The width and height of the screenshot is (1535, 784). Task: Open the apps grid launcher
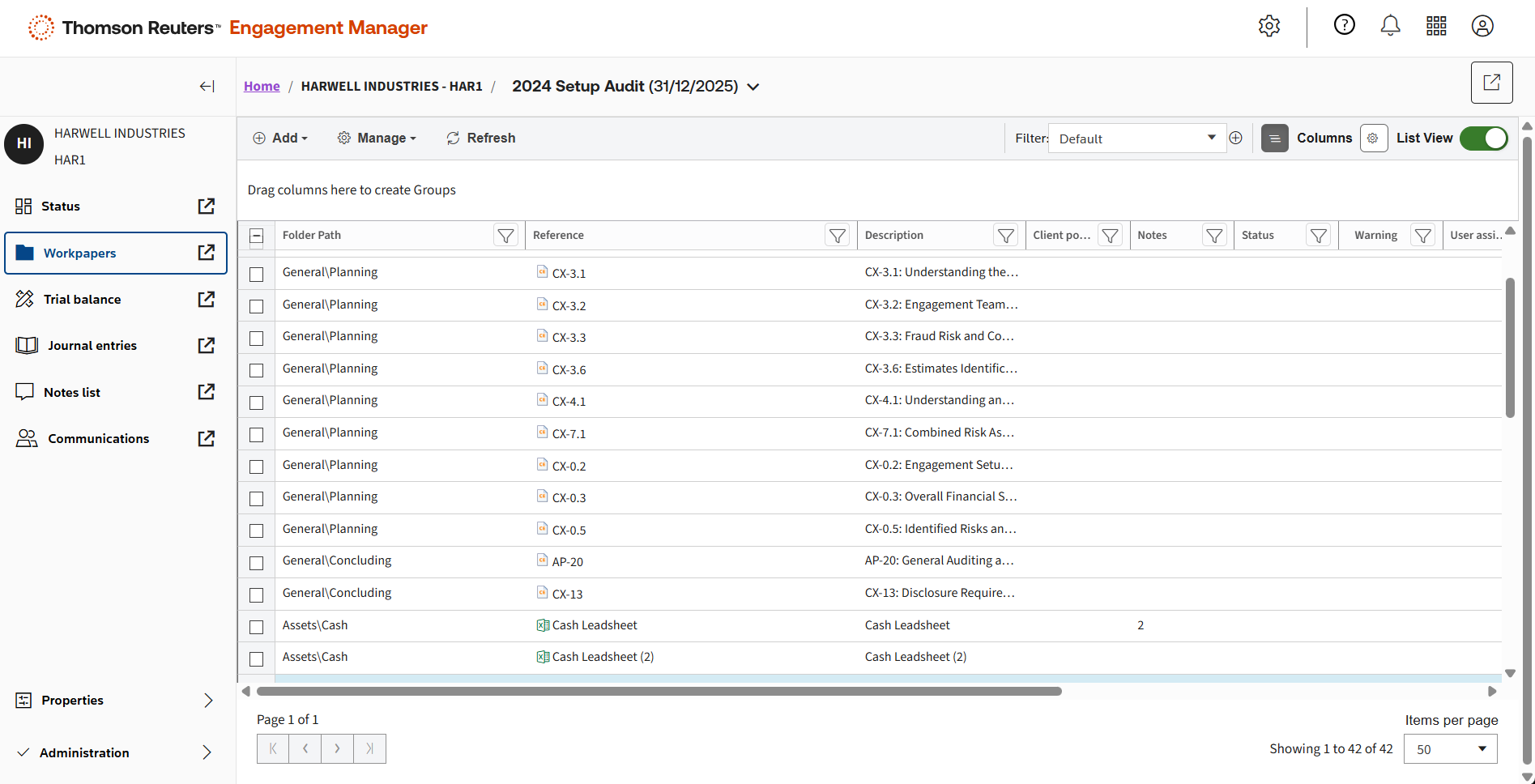coord(1436,26)
